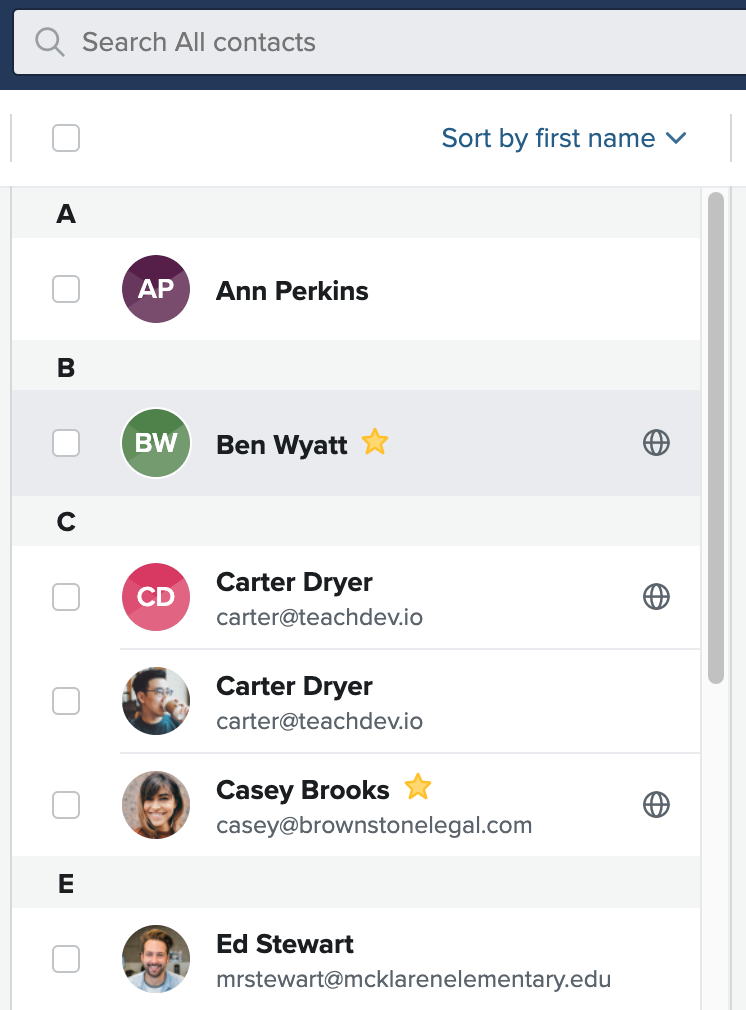Viewport: 746px width, 1010px height.
Task: Click the AP avatar for Ann Perkins
Action: coord(156,289)
